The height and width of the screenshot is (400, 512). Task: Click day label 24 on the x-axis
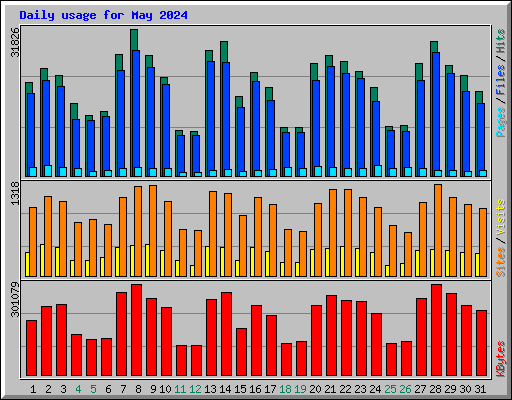click(375, 389)
